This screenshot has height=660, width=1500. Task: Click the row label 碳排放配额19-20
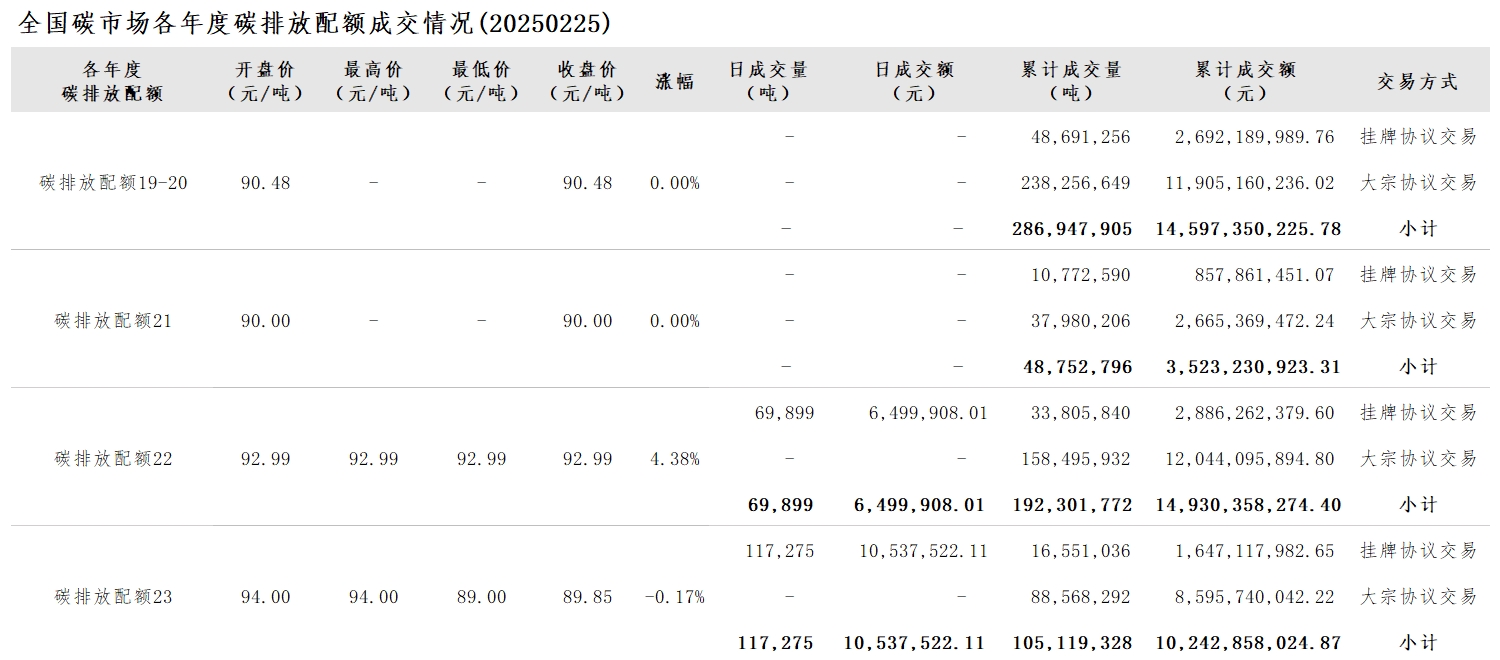(x=114, y=183)
